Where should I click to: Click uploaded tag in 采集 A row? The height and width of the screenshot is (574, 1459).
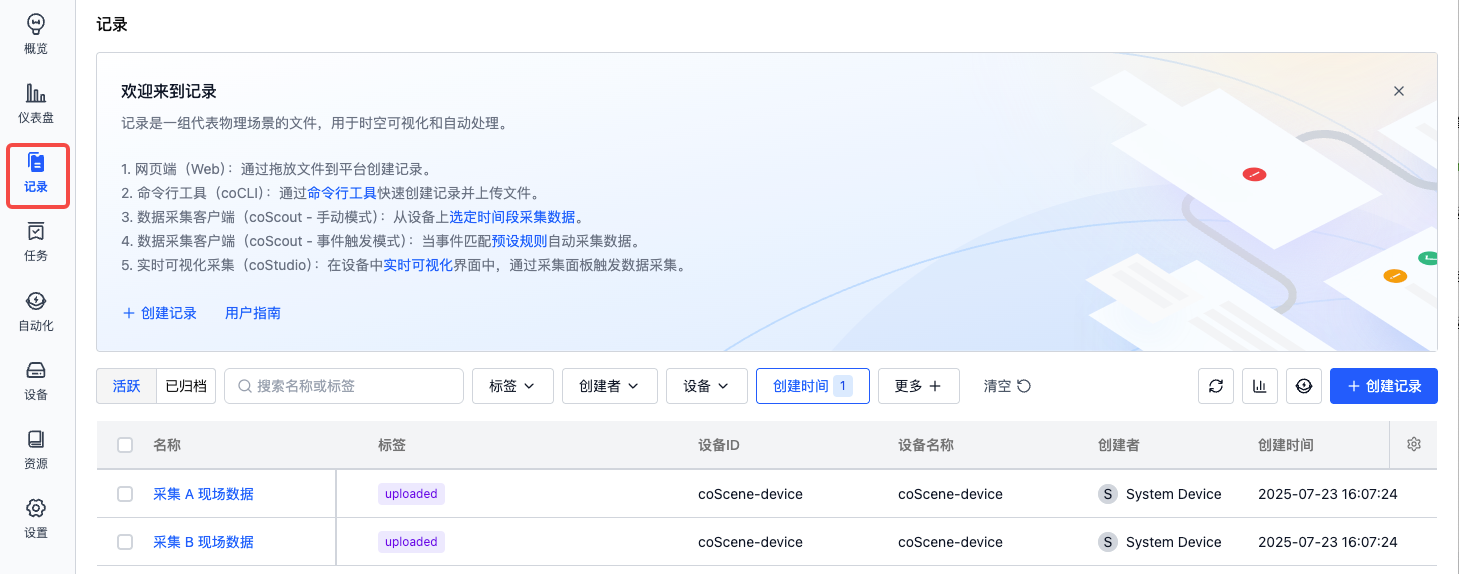click(411, 494)
